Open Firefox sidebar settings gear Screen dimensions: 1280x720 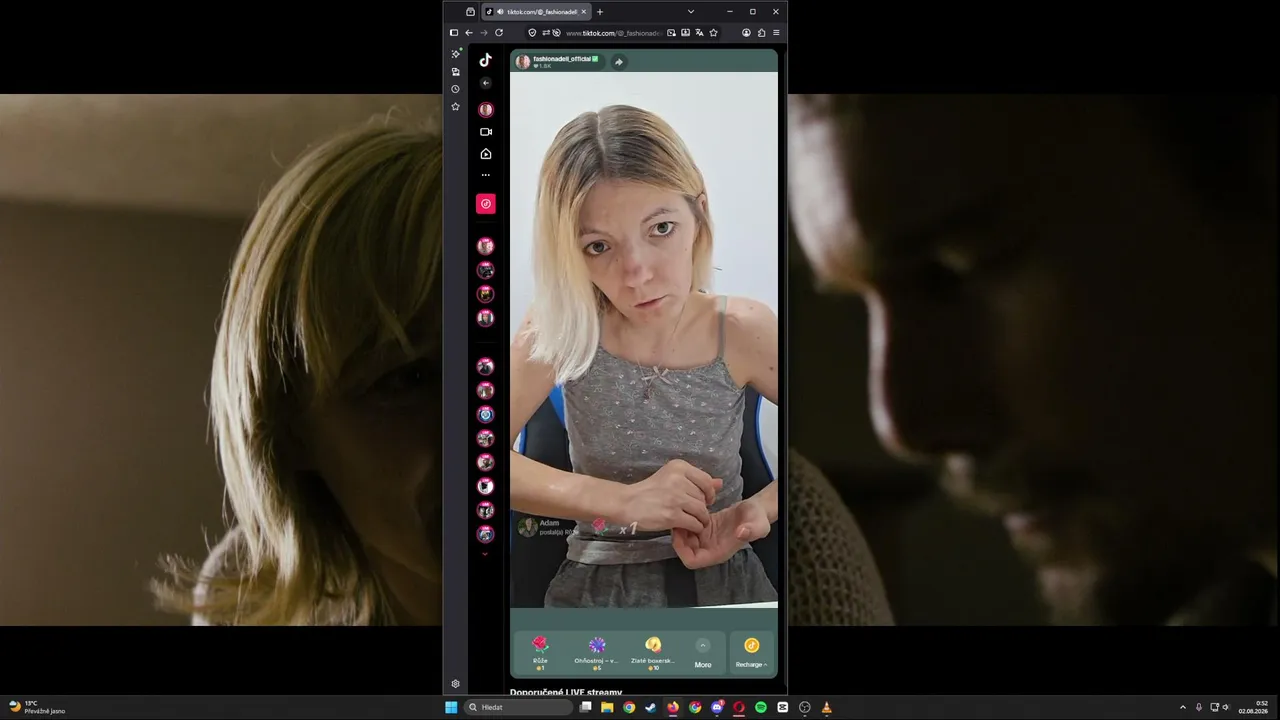click(456, 684)
